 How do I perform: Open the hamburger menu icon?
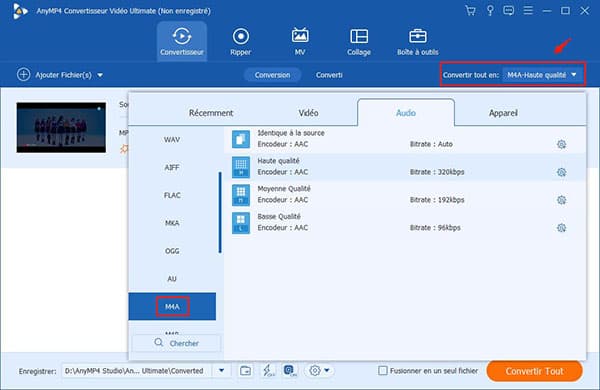(x=528, y=10)
